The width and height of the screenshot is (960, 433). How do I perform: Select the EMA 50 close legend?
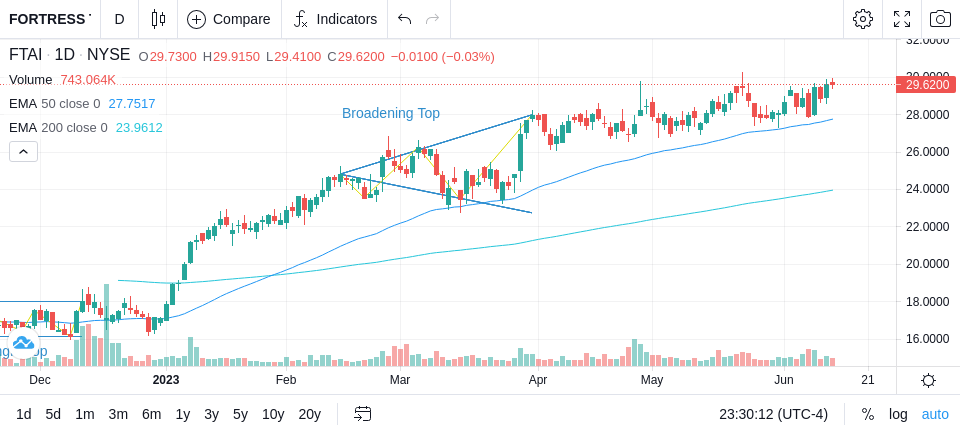54,104
